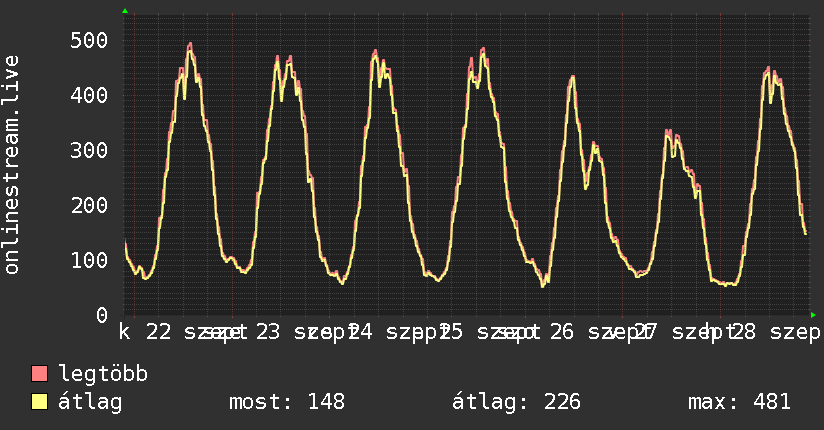Click the '23' date label on x-axis
This screenshot has width=824, height=430.
[x=268, y=332]
